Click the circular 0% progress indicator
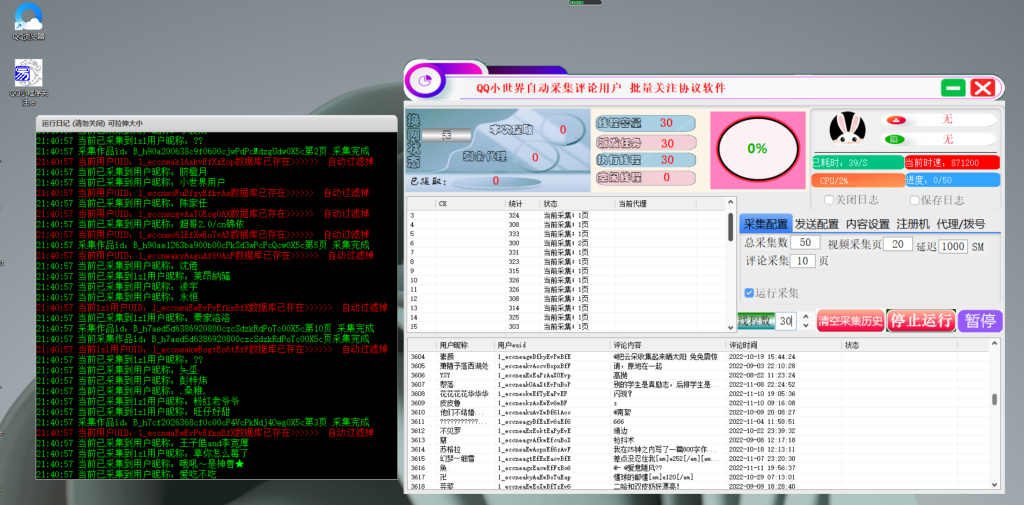This screenshot has width=1024, height=505. (x=756, y=148)
